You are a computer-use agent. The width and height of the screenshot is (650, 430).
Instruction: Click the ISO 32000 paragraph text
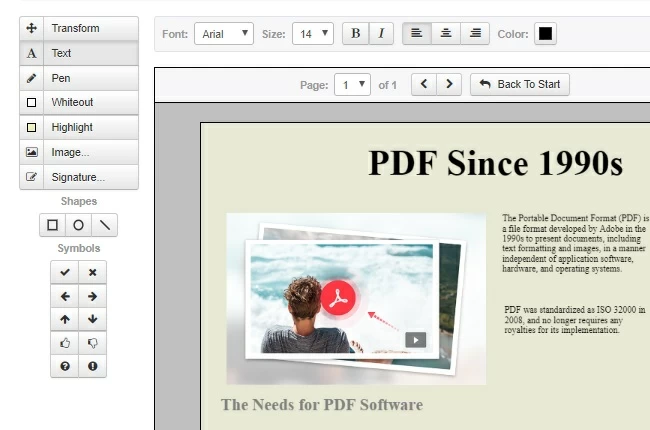[575, 320]
